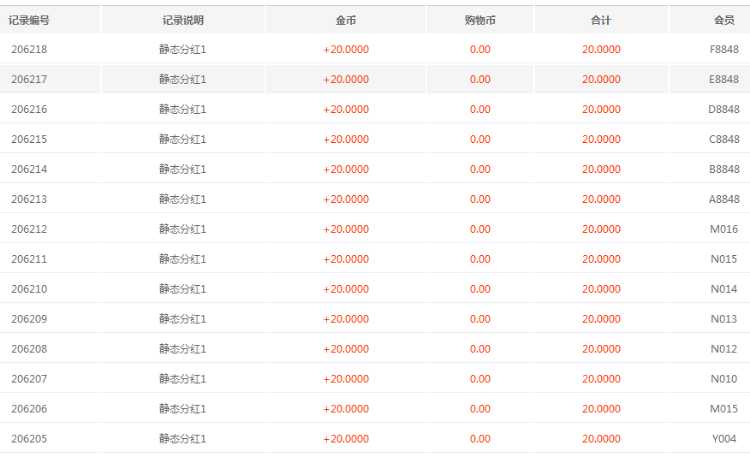Click member ID E8848

tap(724, 79)
